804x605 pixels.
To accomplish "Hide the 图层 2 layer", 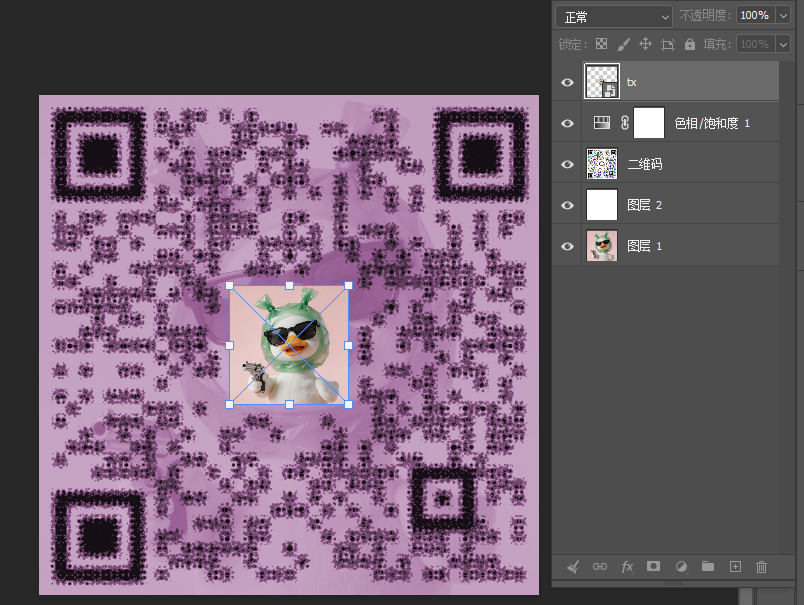I will coord(567,205).
